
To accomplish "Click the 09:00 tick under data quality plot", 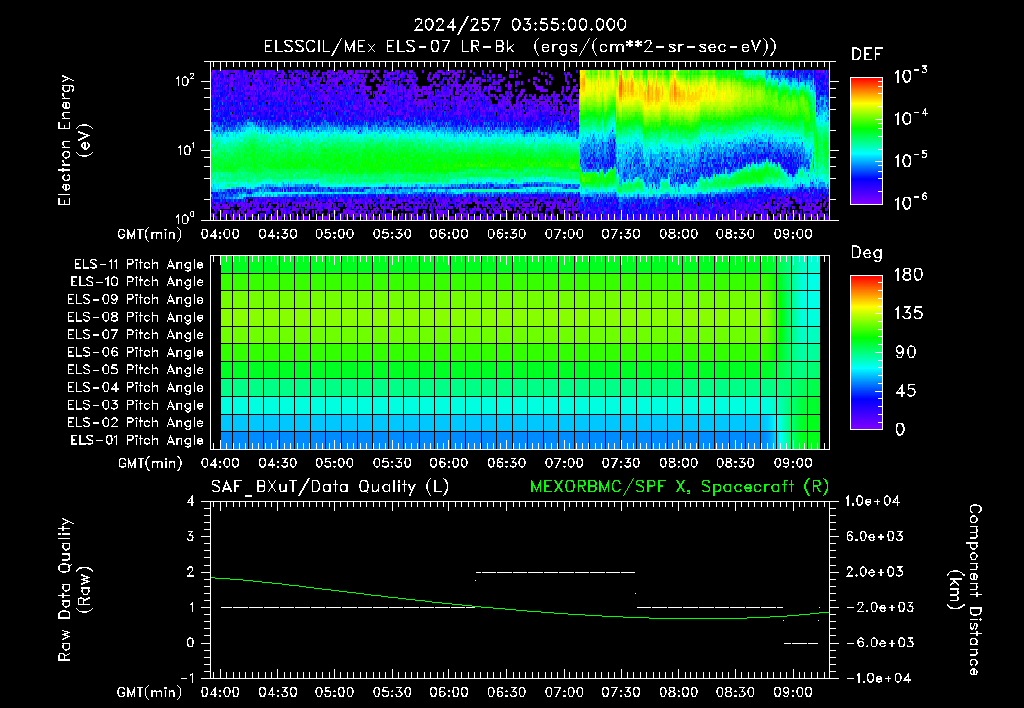I will coord(793,692).
